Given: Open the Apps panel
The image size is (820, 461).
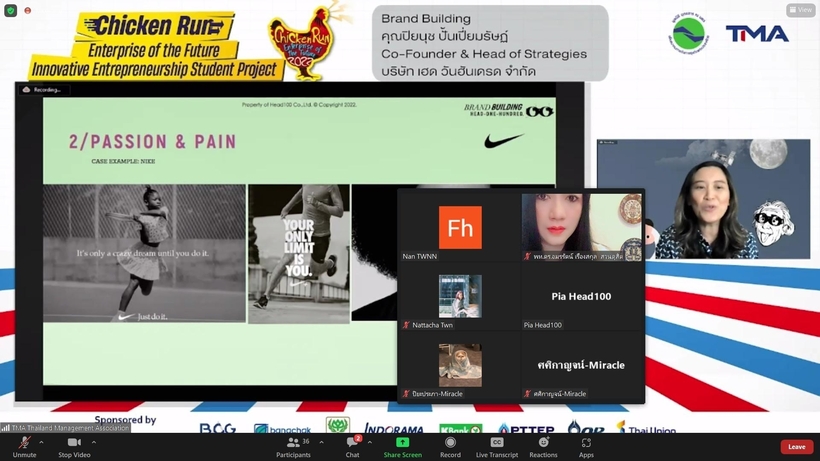Looking at the screenshot, I should tap(586, 447).
